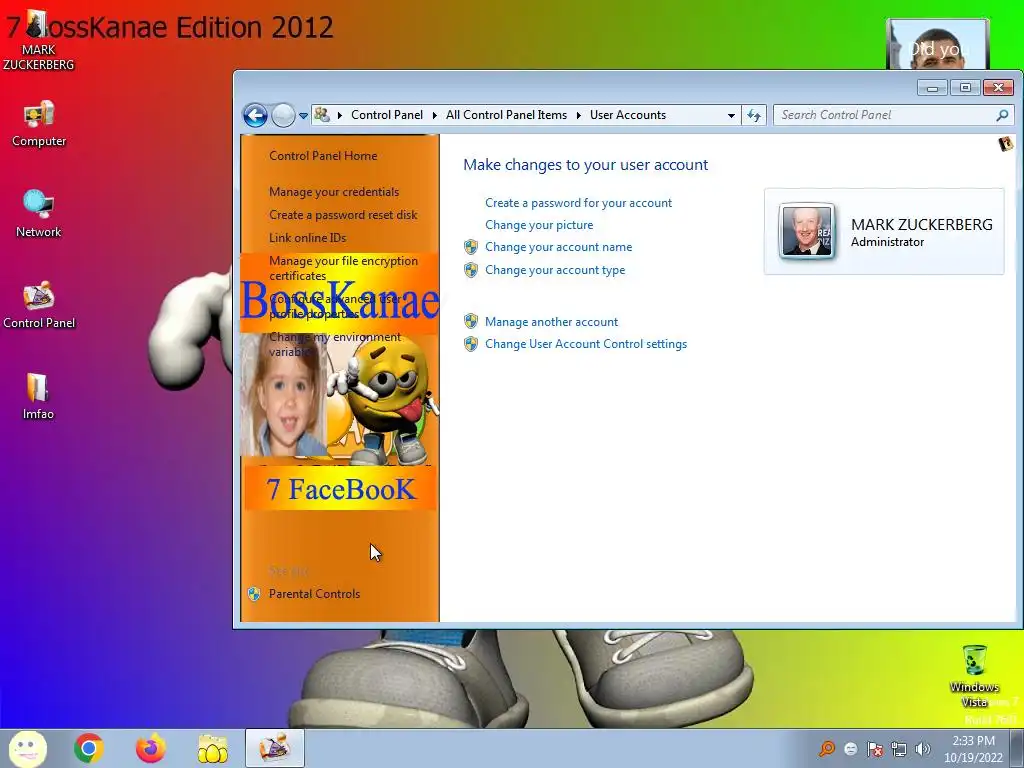This screenshot has width=1024, height=768.
Task: Click Change your account name
Action: 558,247
